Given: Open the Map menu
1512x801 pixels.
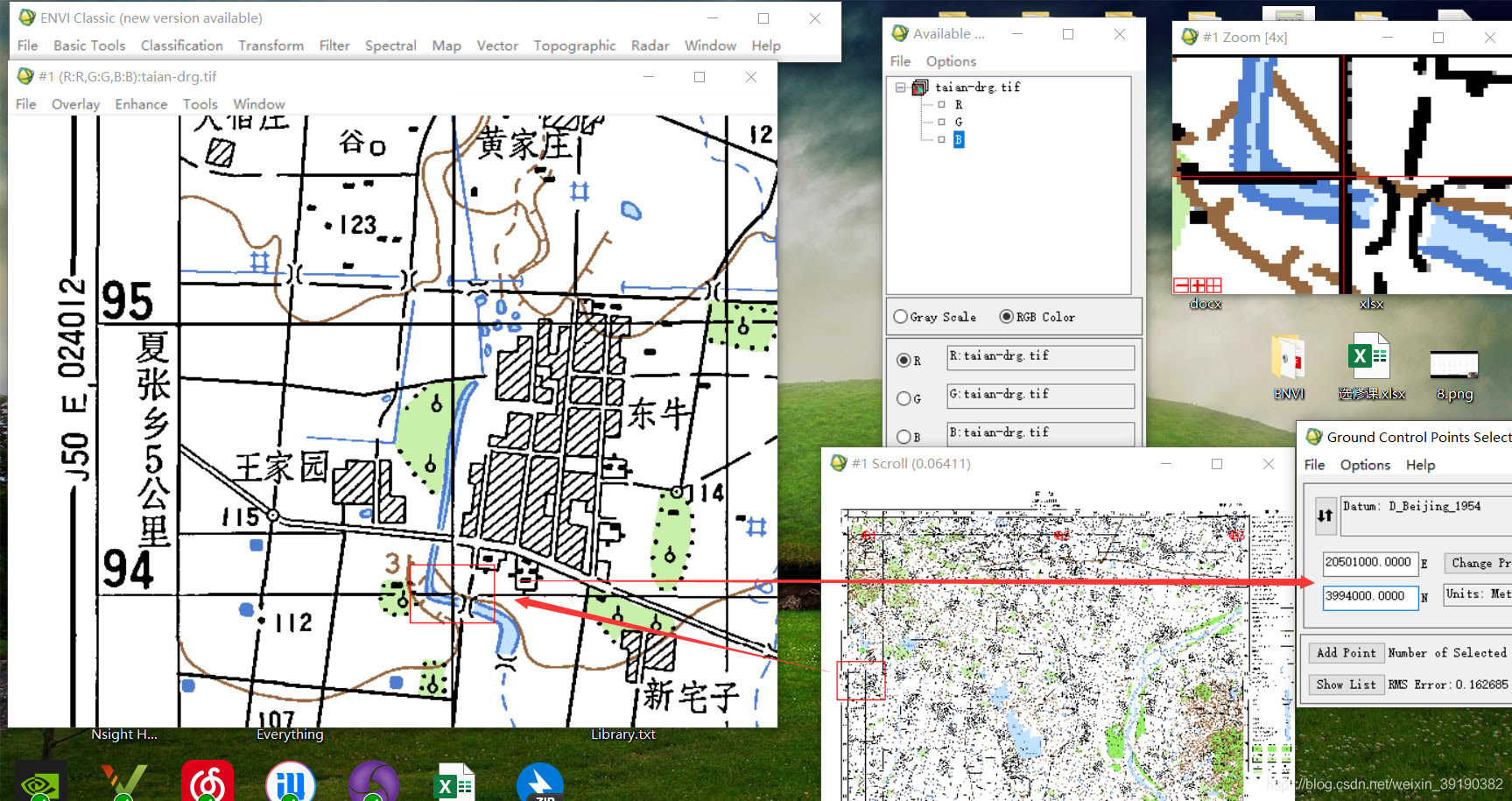Looking at the screenshot, I should [x=447, y=46].
